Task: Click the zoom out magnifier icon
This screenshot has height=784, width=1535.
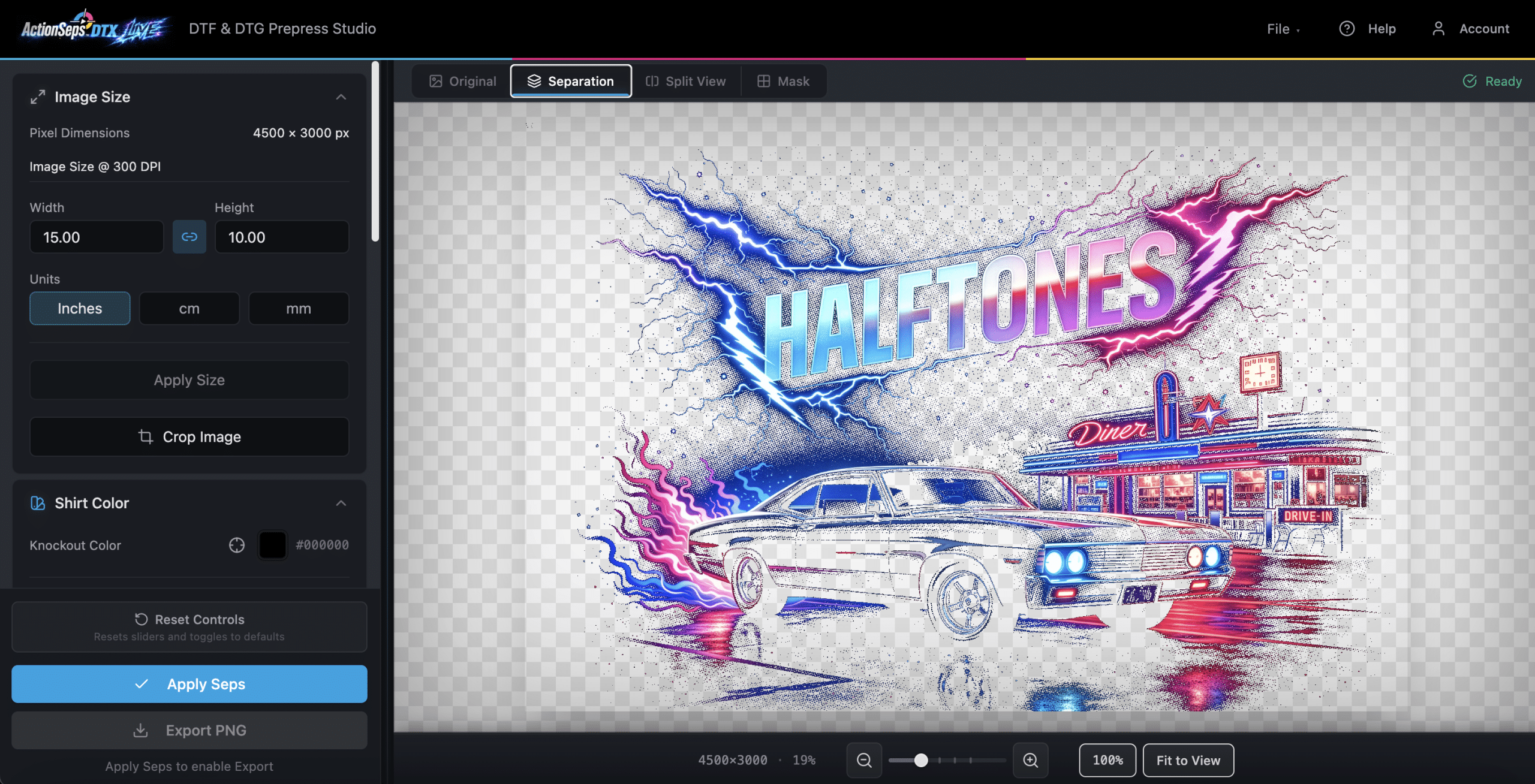Action: 863,760
